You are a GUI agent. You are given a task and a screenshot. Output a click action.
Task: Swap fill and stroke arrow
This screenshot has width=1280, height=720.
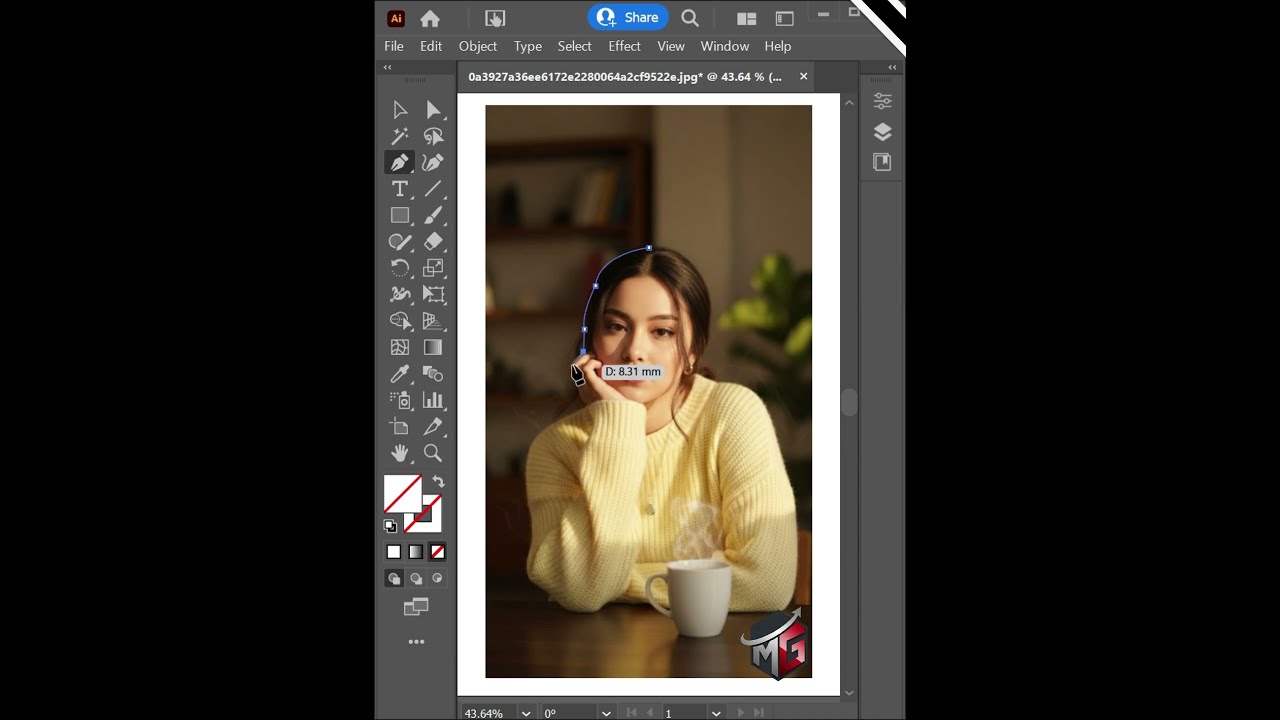point(438,482)
